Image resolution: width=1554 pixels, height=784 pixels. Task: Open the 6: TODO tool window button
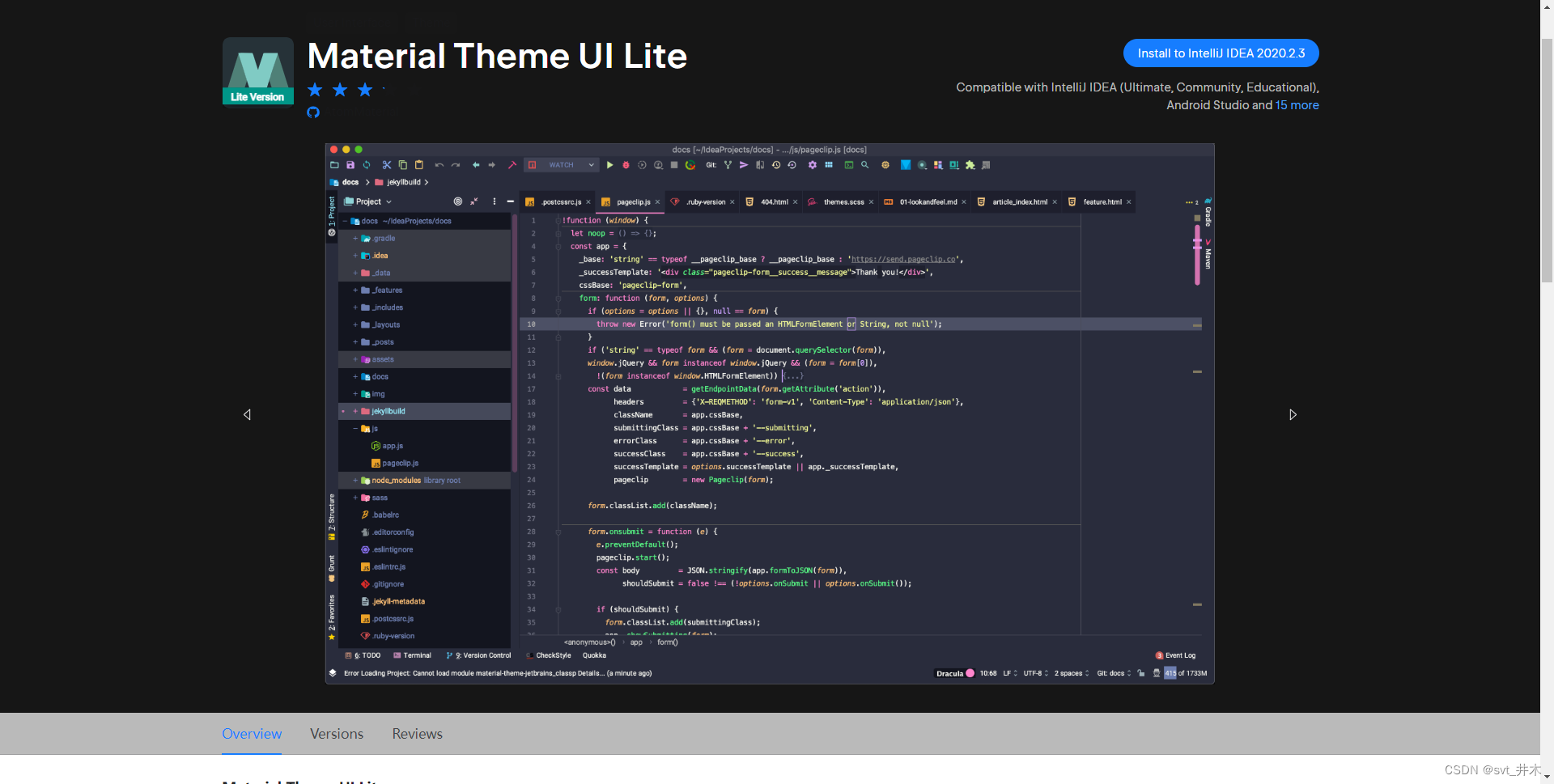pos(363,655)
